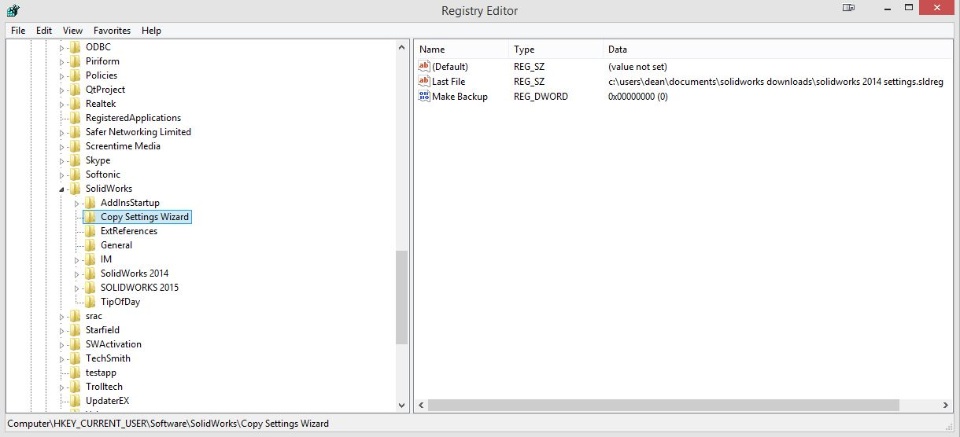
Task: Click the string icon of Last File value
Action: 424,81
